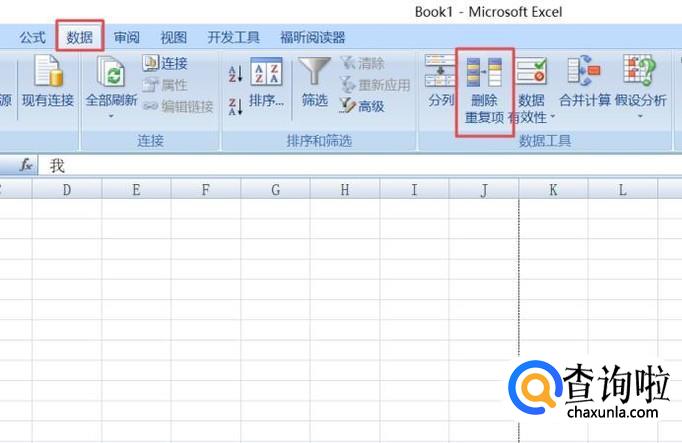Expand the 假设分析 dropdown arrow
Screen dimensions: 682x443
(x=640, y=116)
